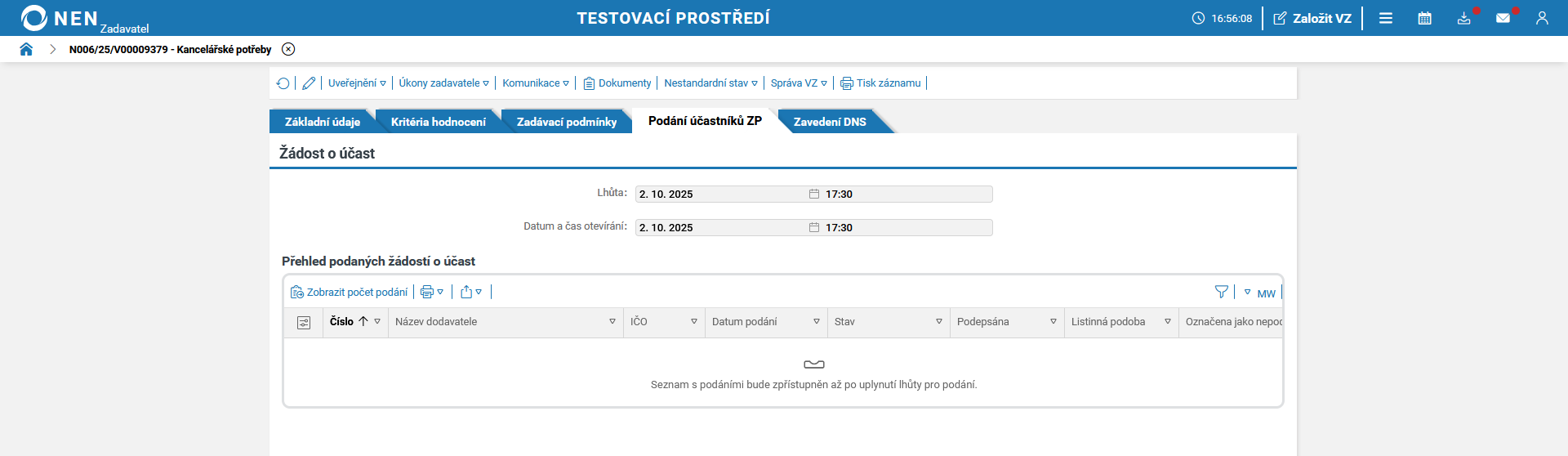Click the pencil edit icon
Viewport: 1568px width, 456px height.
tap(309, 83)
